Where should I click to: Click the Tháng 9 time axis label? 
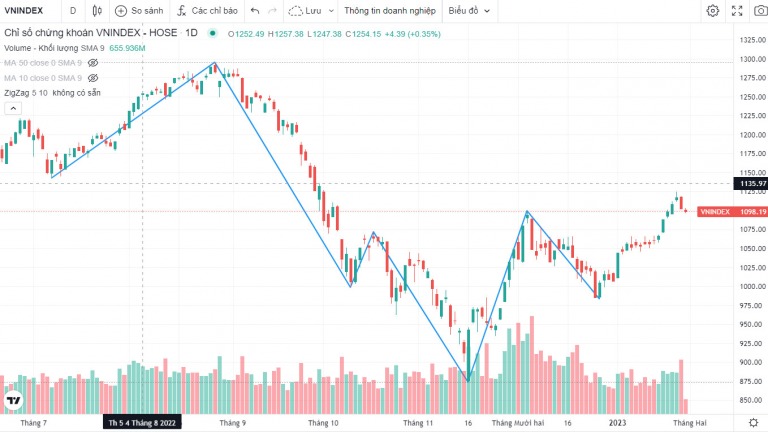tap(233, 423)
